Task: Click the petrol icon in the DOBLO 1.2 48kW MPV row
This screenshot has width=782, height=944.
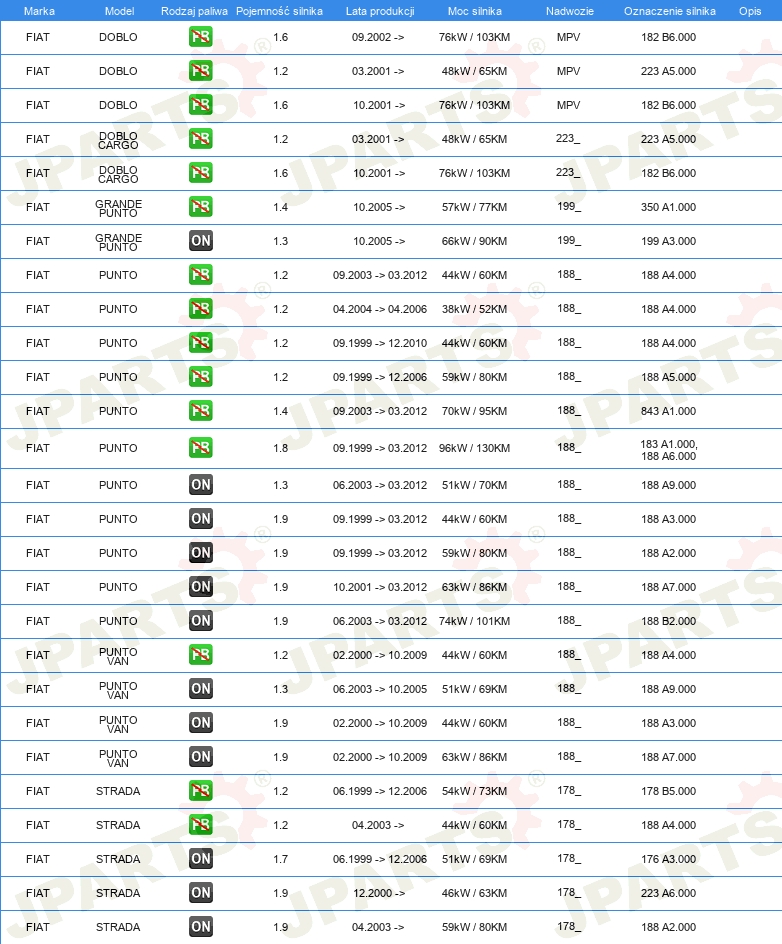Action: tap(200, 71)
